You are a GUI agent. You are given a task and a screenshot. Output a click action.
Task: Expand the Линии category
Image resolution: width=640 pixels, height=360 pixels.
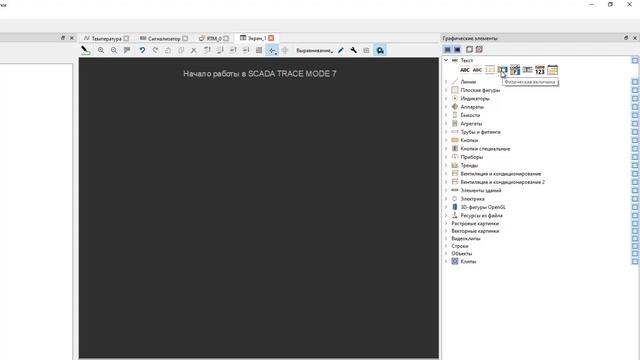(446, 82)
